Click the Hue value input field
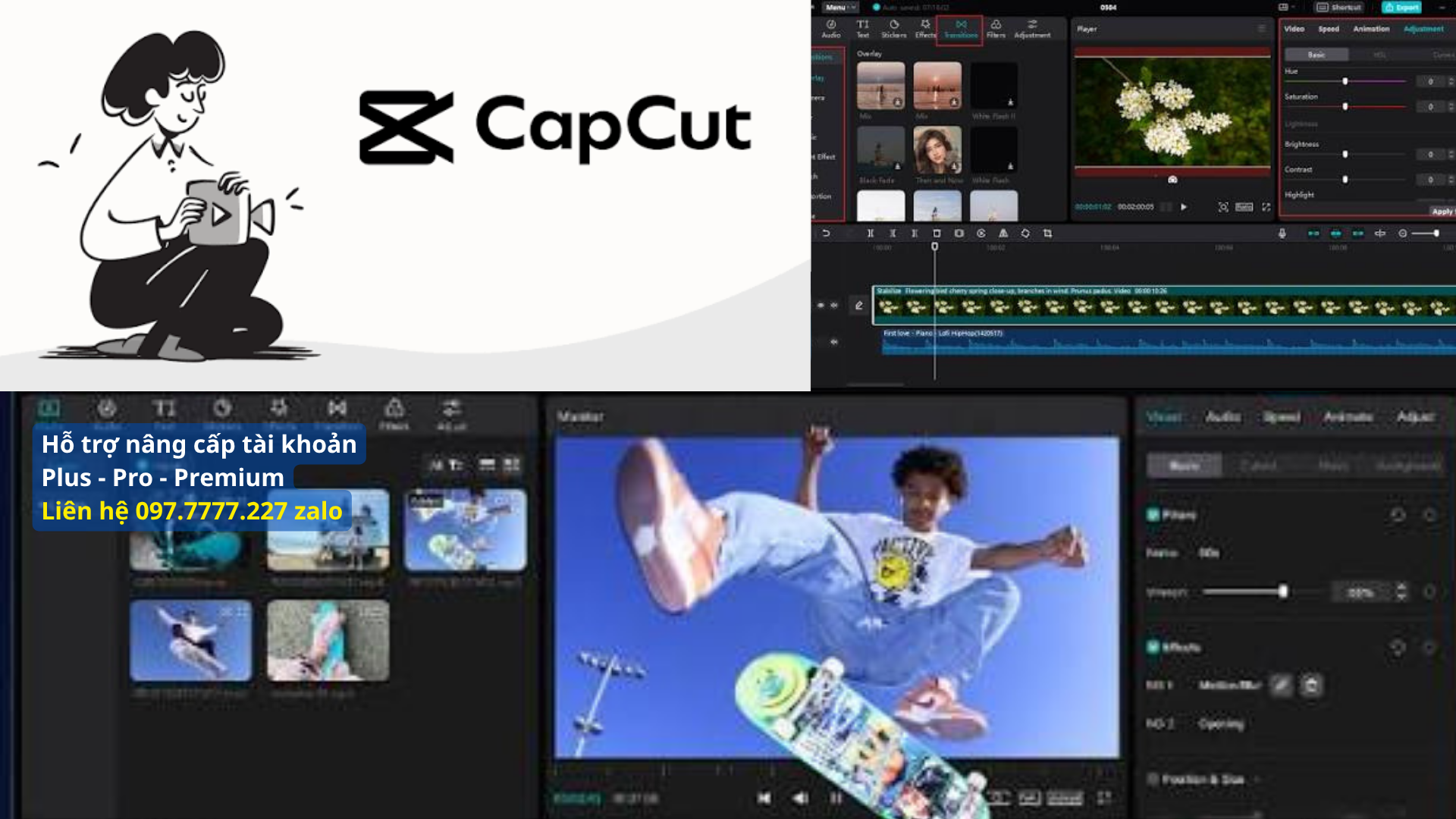The image size is (1456, 819). [x=1431, y=81]
